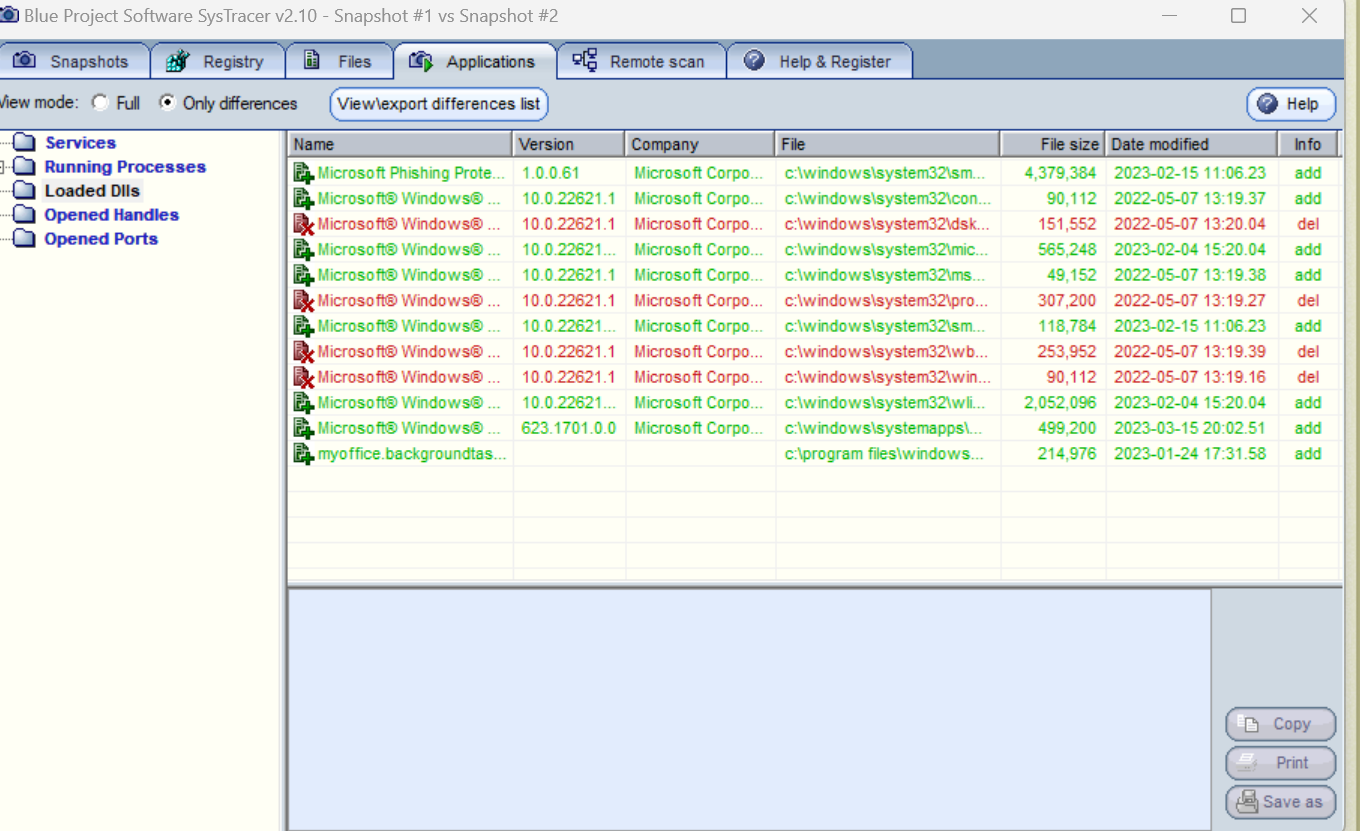Screen dimensions: 1360x831
Task: Go to the Files tab
Action: 339,61
